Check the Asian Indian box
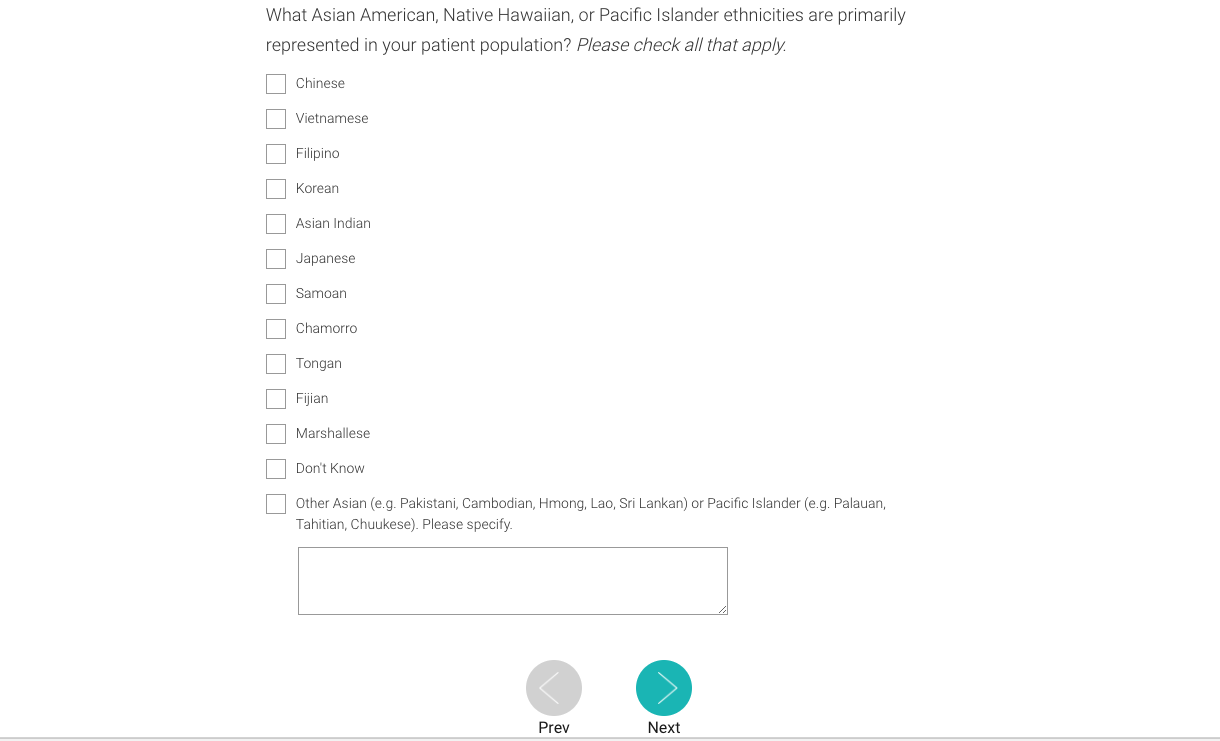The width and height of the screenshot is (1220, 741). pos(276,224)
